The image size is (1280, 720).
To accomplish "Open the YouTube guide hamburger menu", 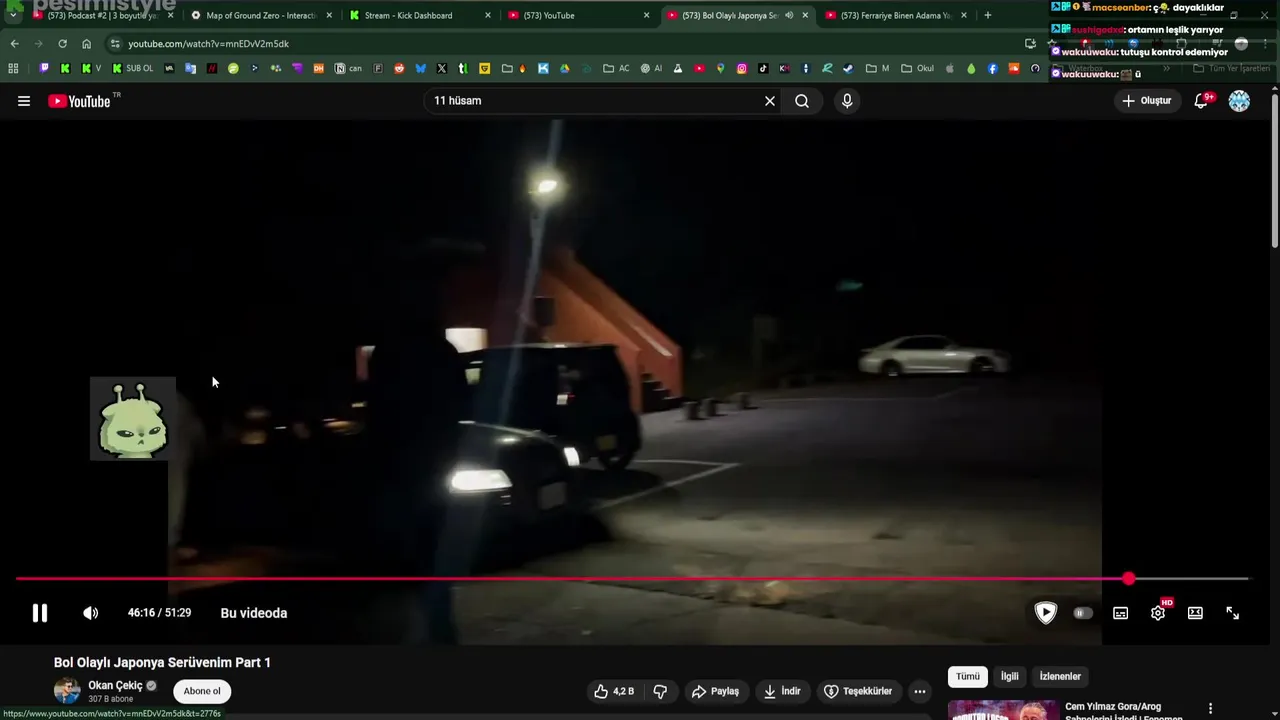I will click(x=24, y=101).
